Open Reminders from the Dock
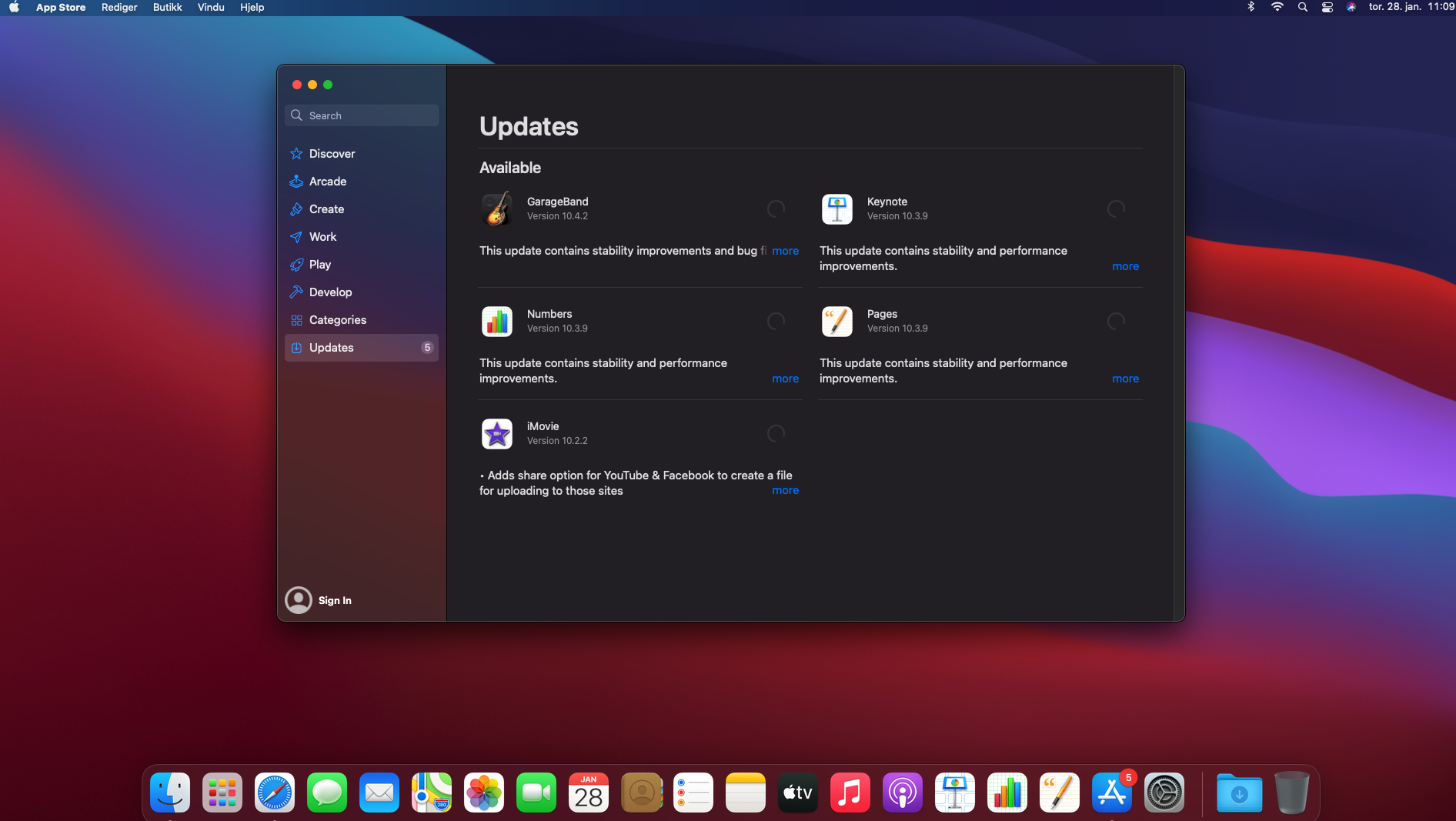Screen dimensions: 1456x821 693,793
